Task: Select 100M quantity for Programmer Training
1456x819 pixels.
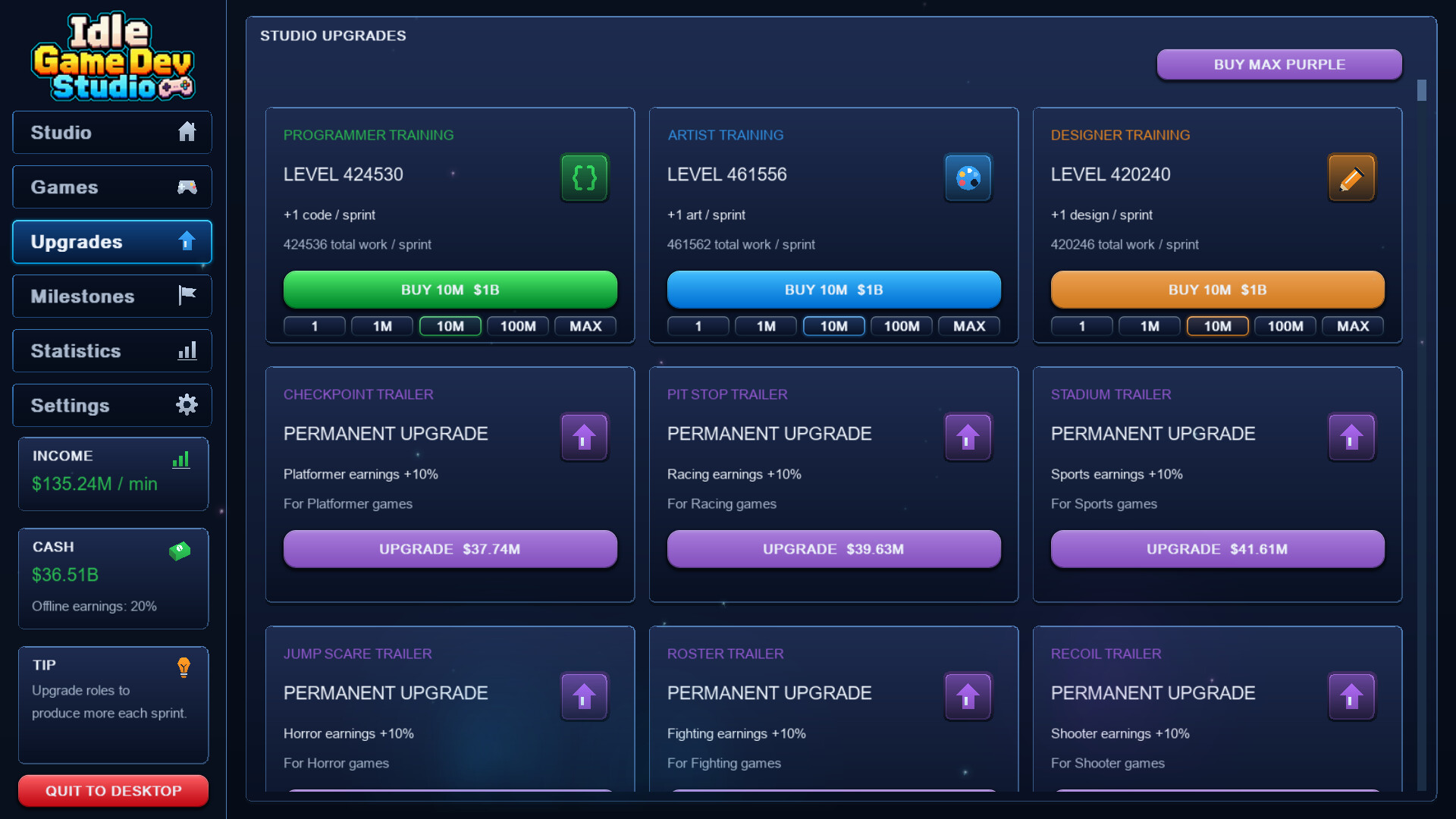Action: pyautogui.click(x=518, y=326)
